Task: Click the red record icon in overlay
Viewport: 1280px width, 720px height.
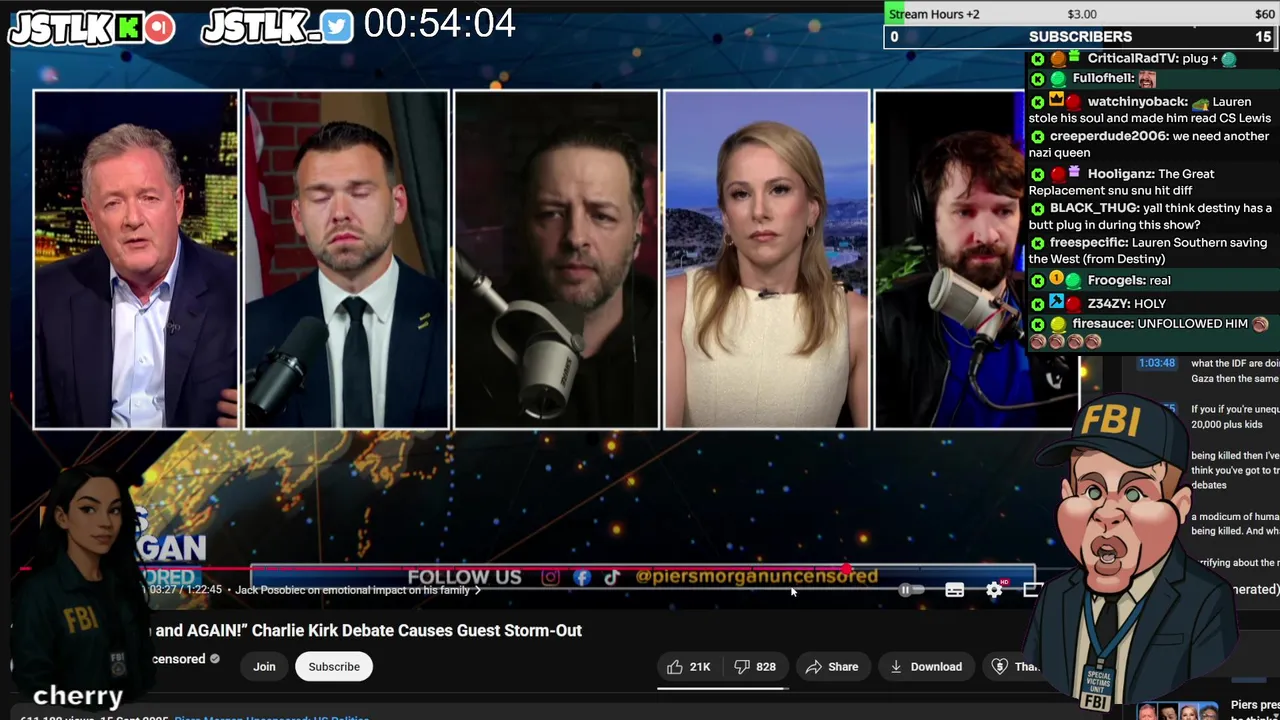Action: (159, 28)
